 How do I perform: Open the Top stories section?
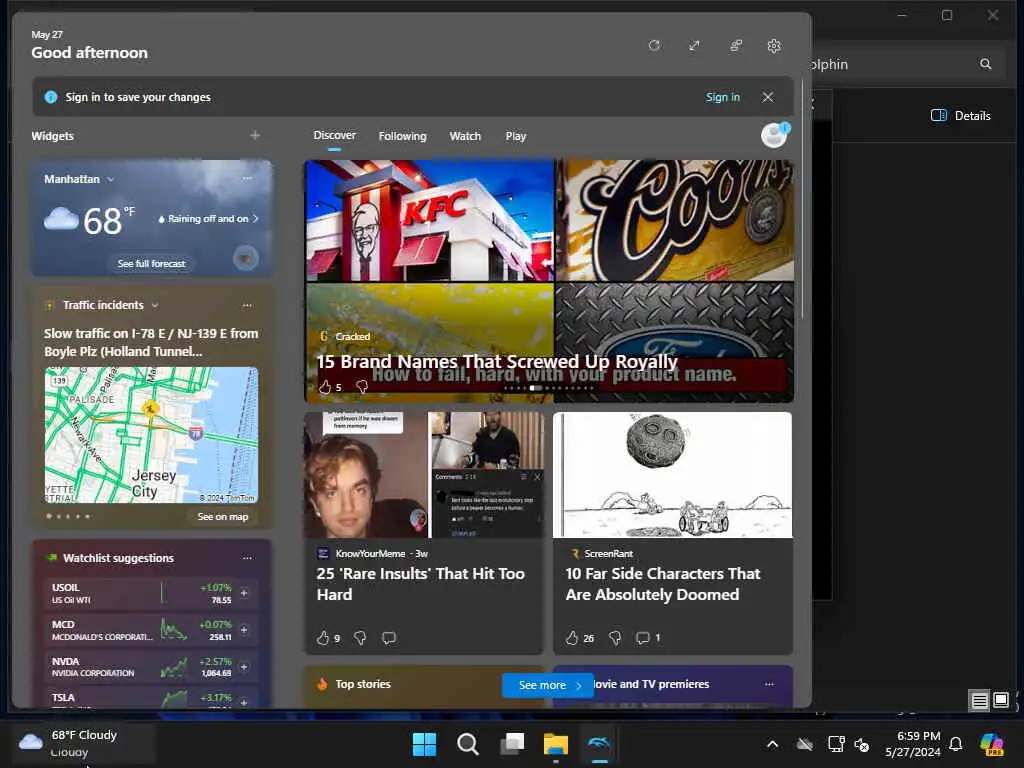pyautogui.click(x=363, y=684)
